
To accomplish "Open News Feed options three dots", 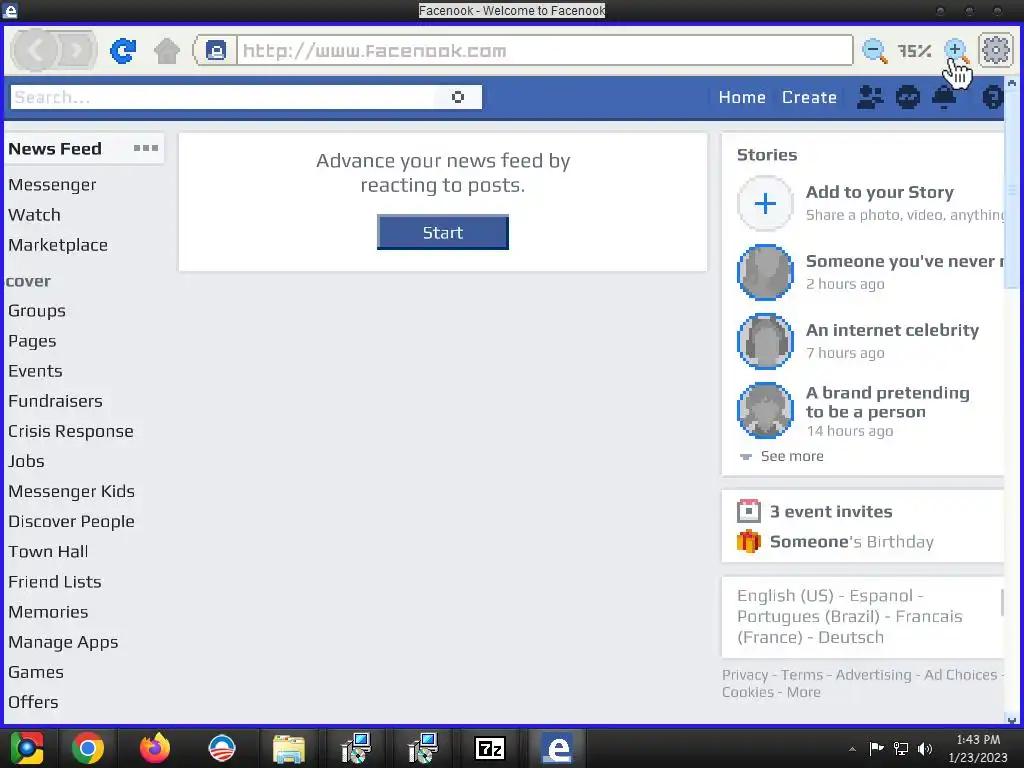I will click(x=146, y=148).
